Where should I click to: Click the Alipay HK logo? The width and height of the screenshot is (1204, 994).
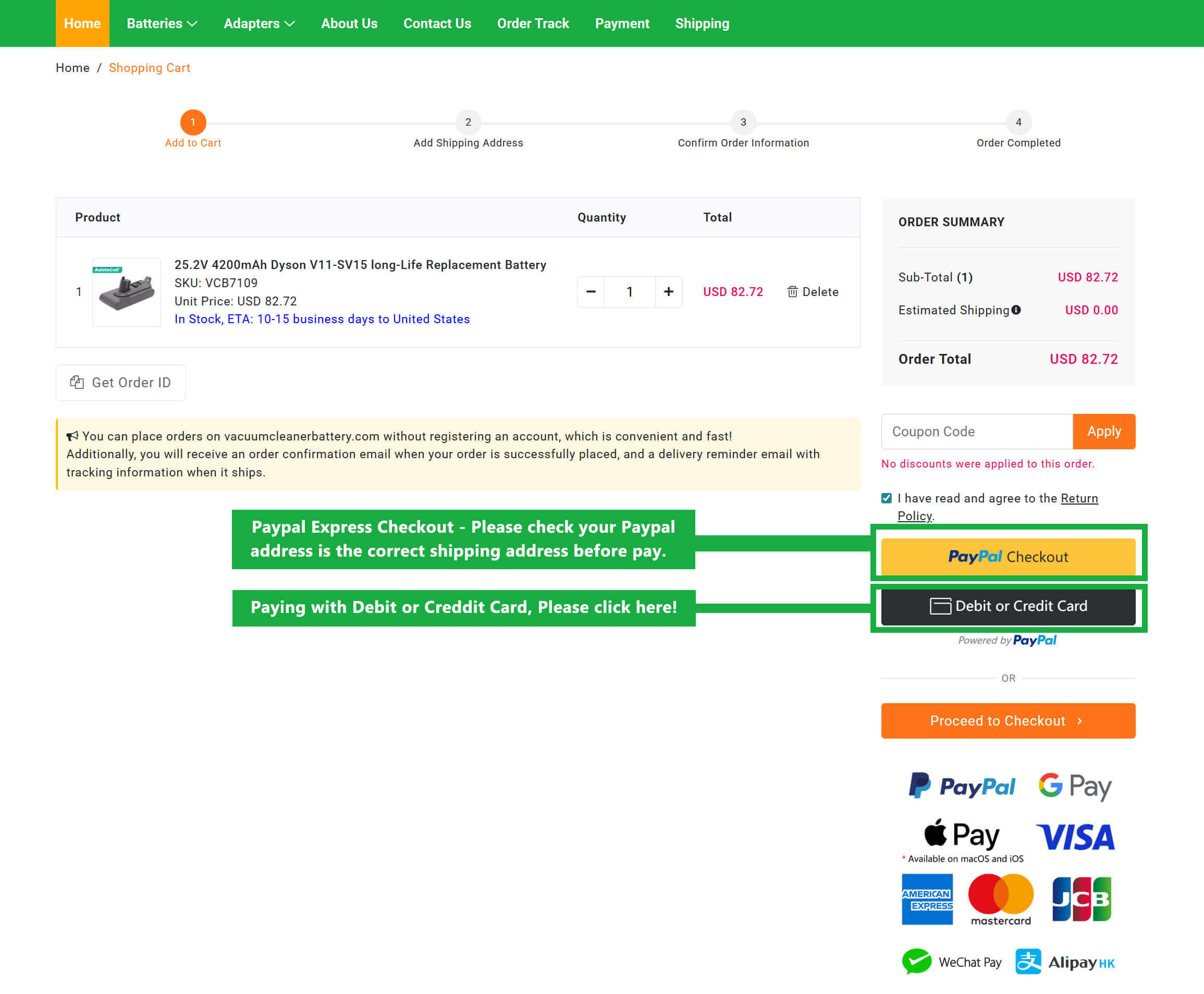click(x=1065, y=962)
